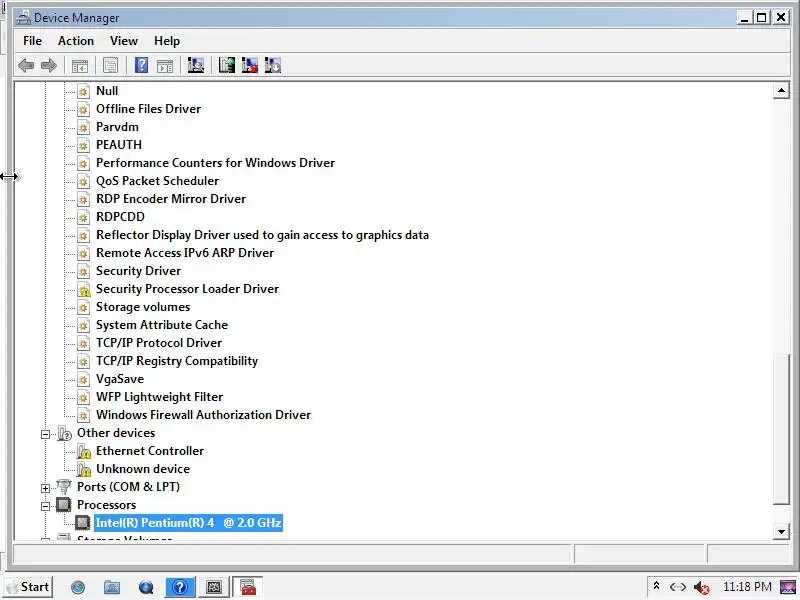The width and height of the screenshot is (800, 600).
Task: Select WFP Lightweight Filter
Action: pyautogui.click(x=159, y=397)
